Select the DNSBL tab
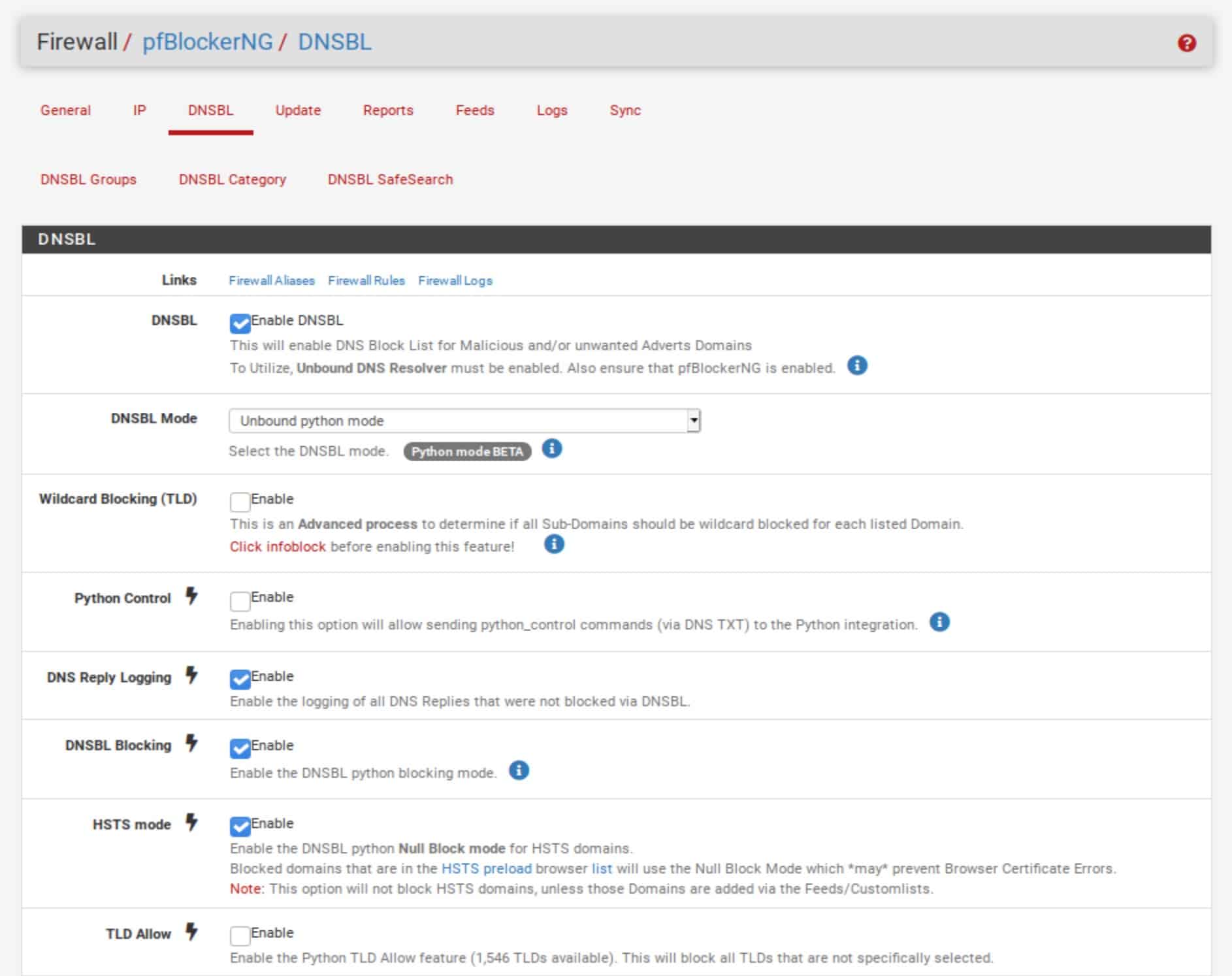 210,110
